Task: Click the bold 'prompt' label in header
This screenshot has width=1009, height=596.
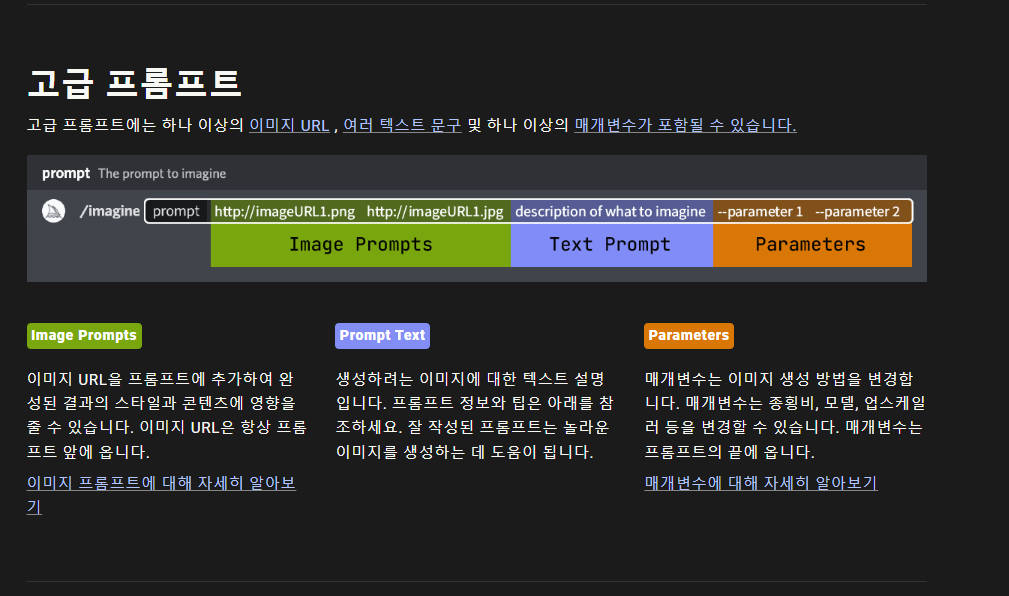Action: click(66, 174)
